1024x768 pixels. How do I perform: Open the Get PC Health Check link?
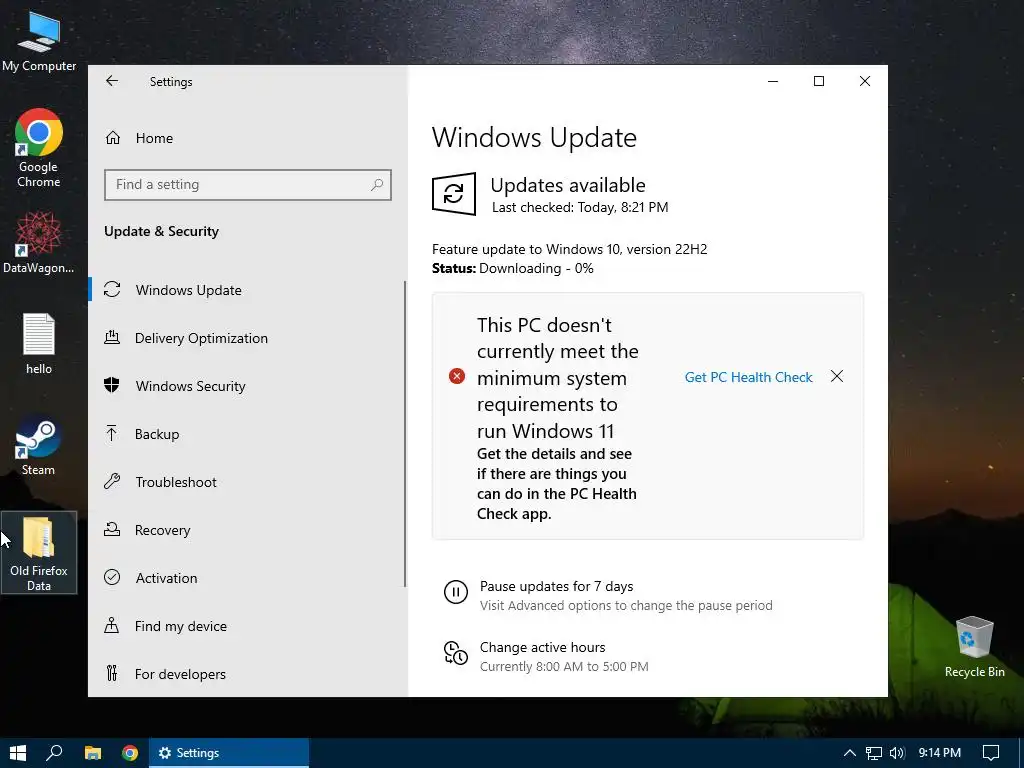point(748,377)
